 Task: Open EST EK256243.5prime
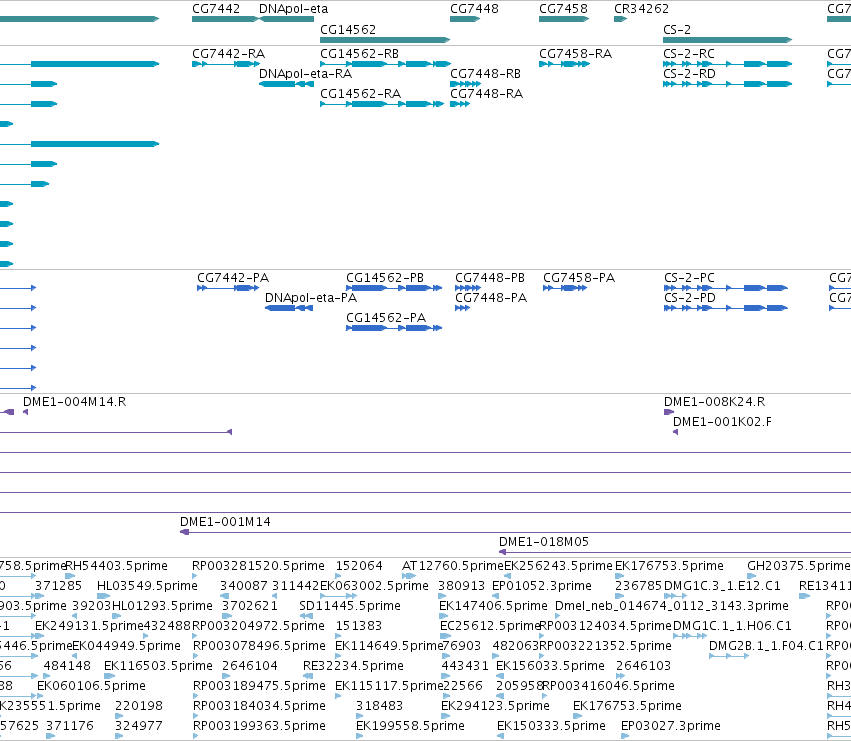(x=558, y=566)
